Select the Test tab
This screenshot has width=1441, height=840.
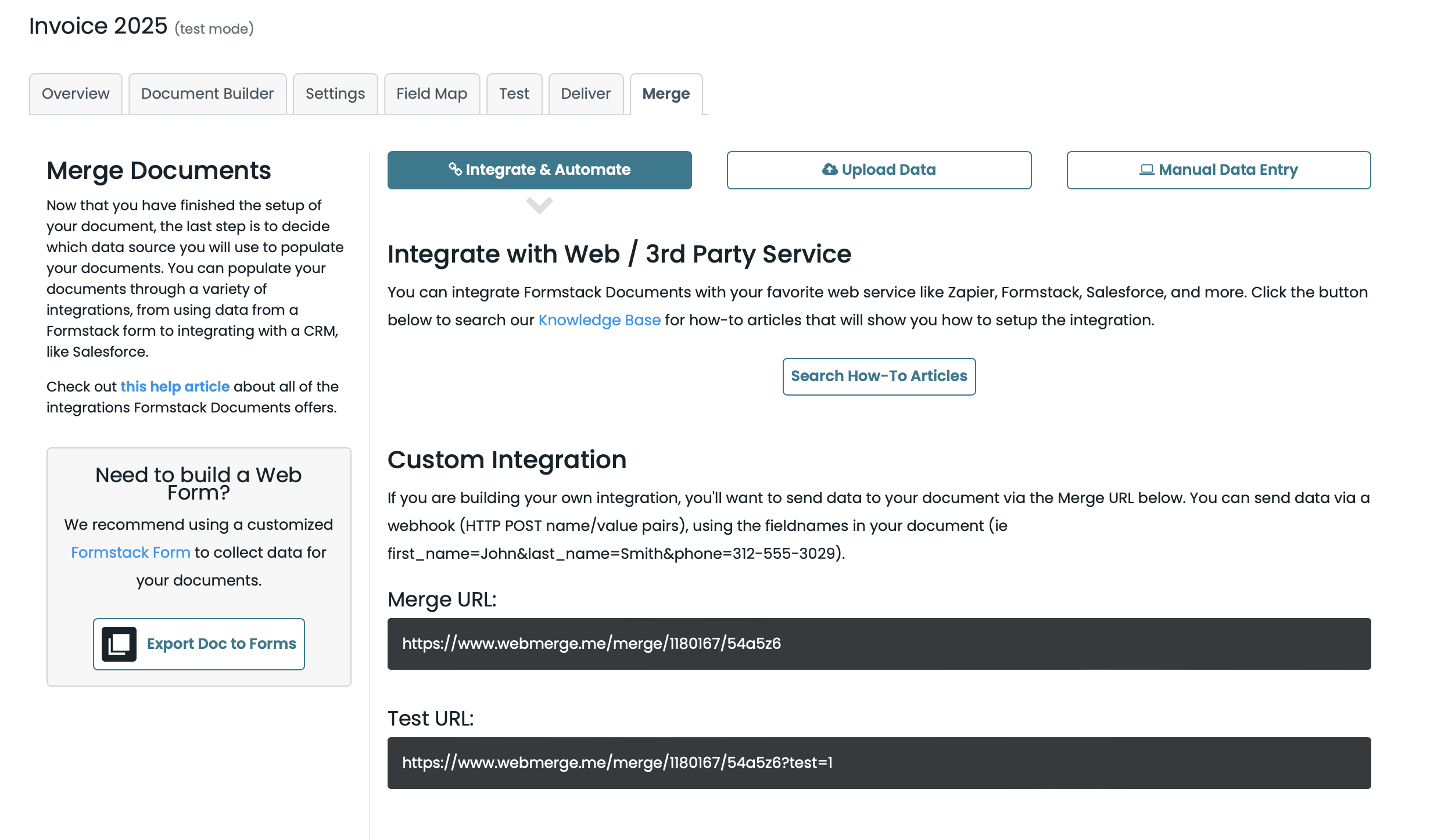[x=514, y=94]
